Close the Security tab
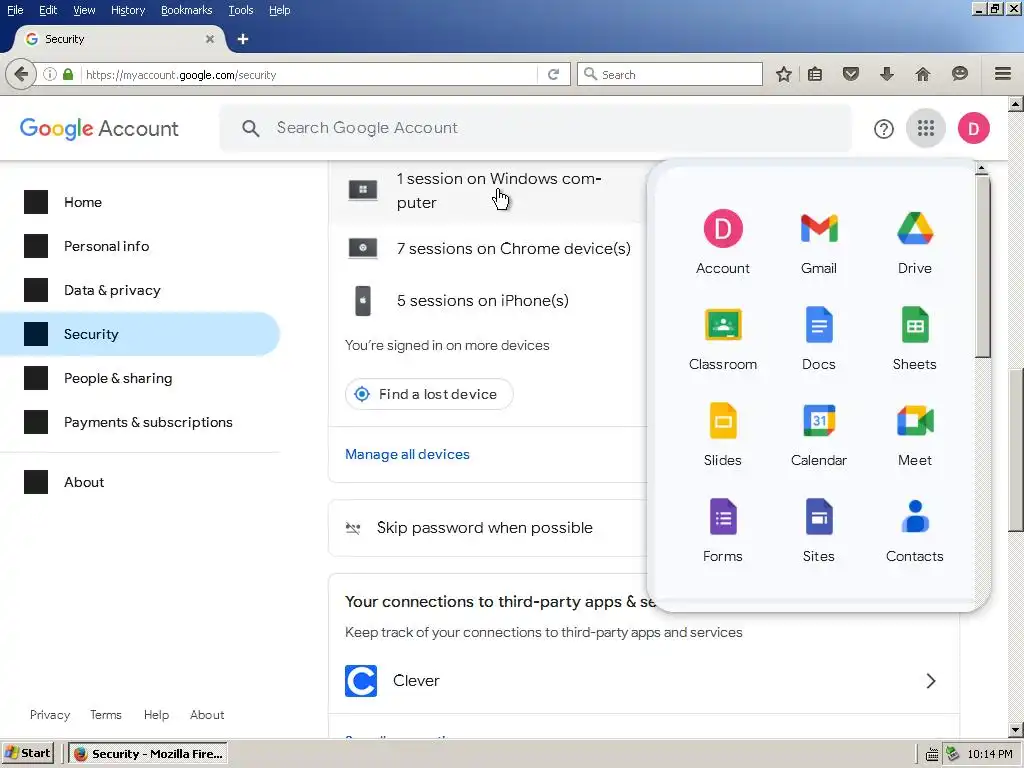 point(210,39)
